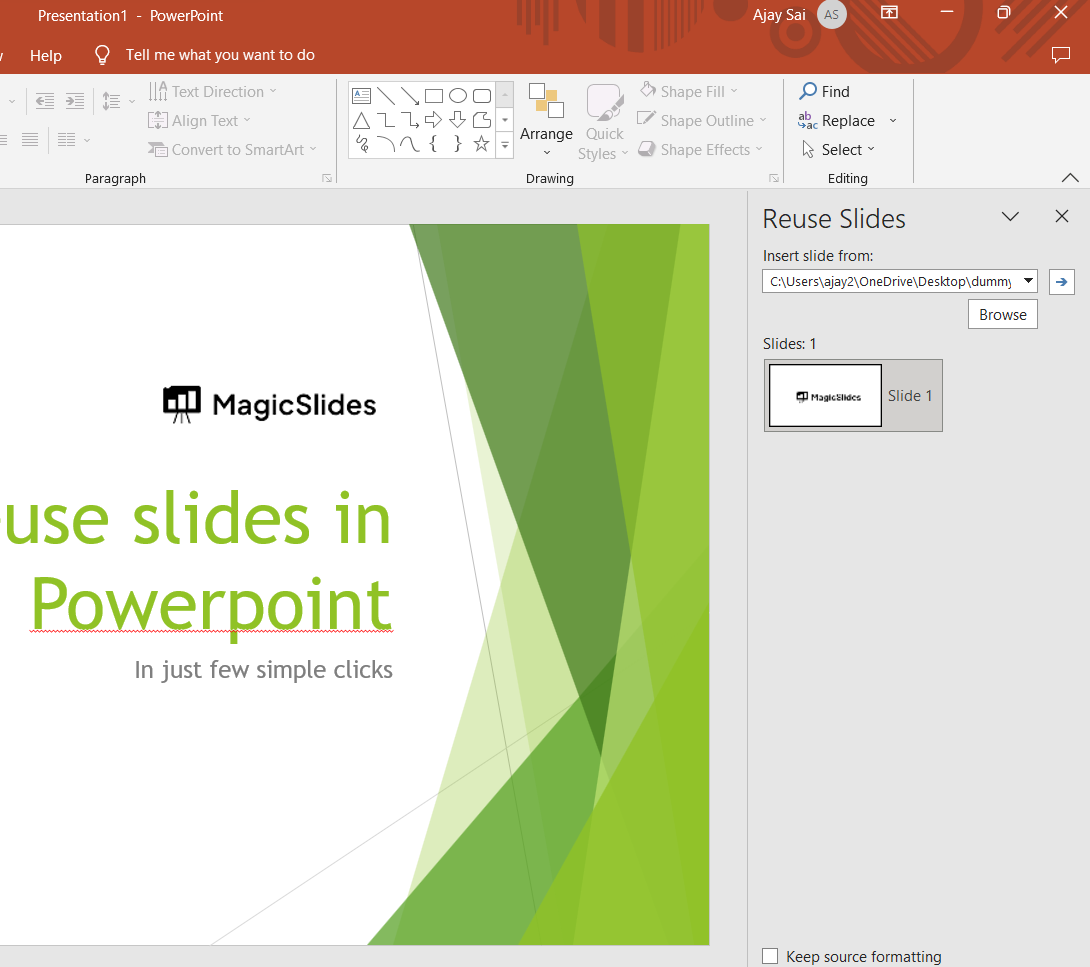Open the insert slide file path dropdown
Viewport: 1090px width, 967px height.
(1028, 282)
